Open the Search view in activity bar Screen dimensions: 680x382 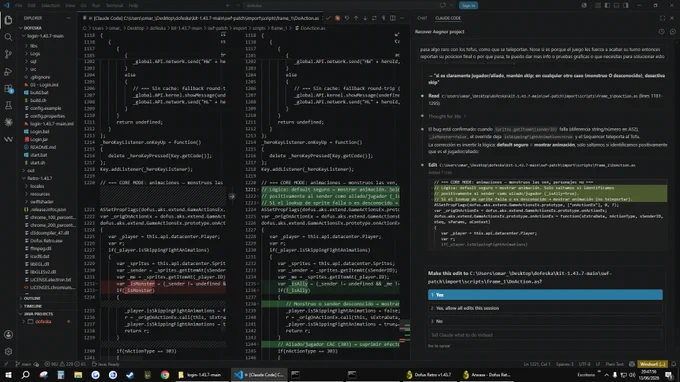[x=8, y=37]
